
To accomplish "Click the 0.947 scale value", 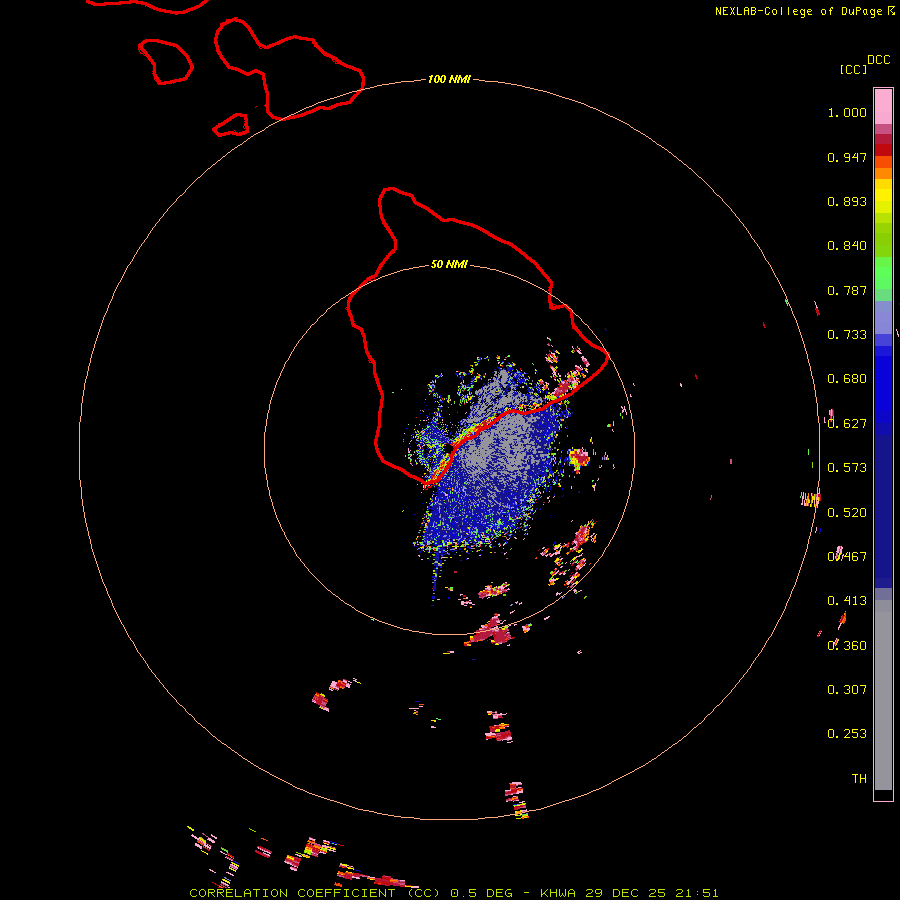I will pyautogui.click(x=847, y=157).
